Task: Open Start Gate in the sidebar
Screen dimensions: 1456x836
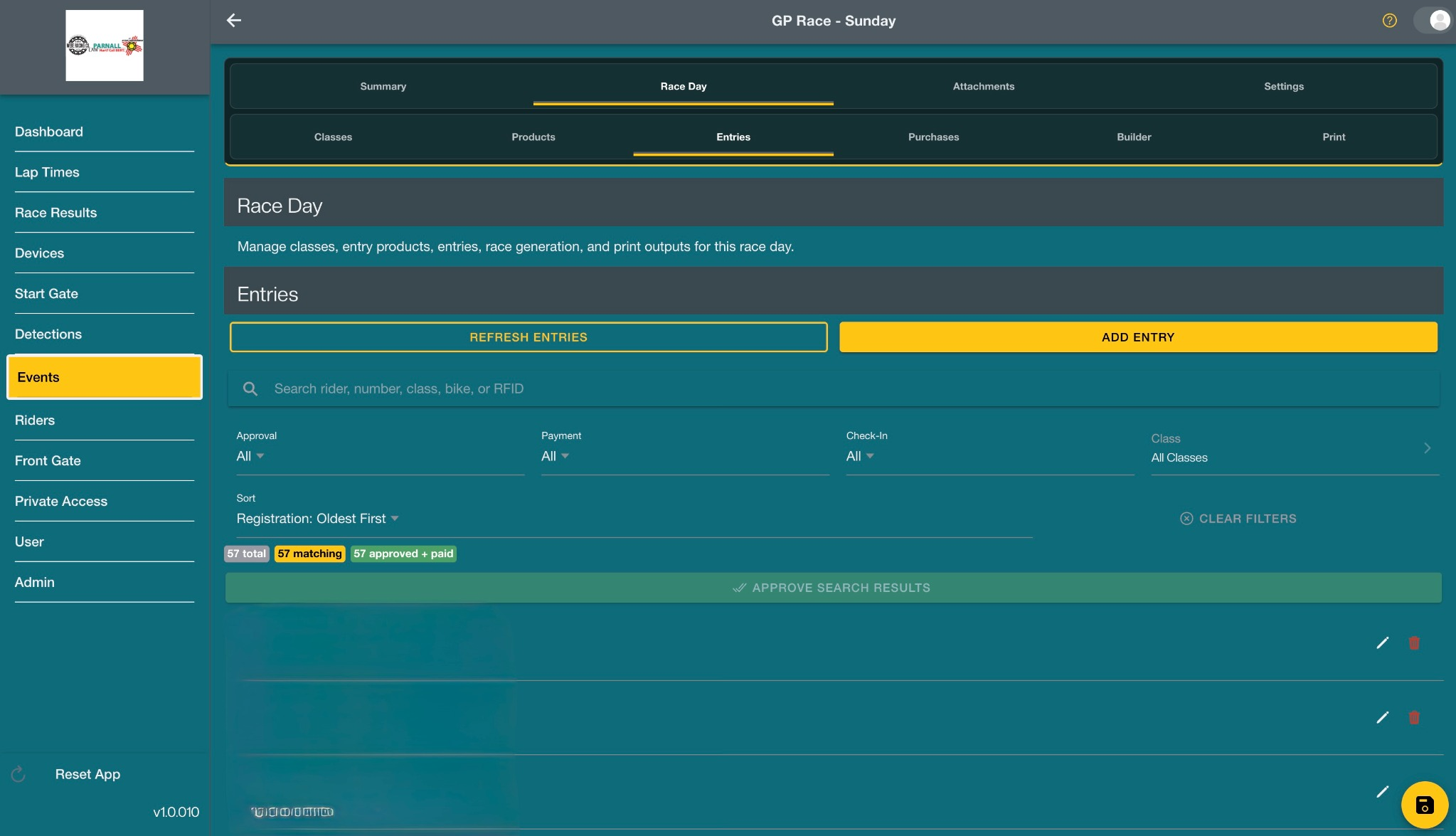Action: click(105, 294)
